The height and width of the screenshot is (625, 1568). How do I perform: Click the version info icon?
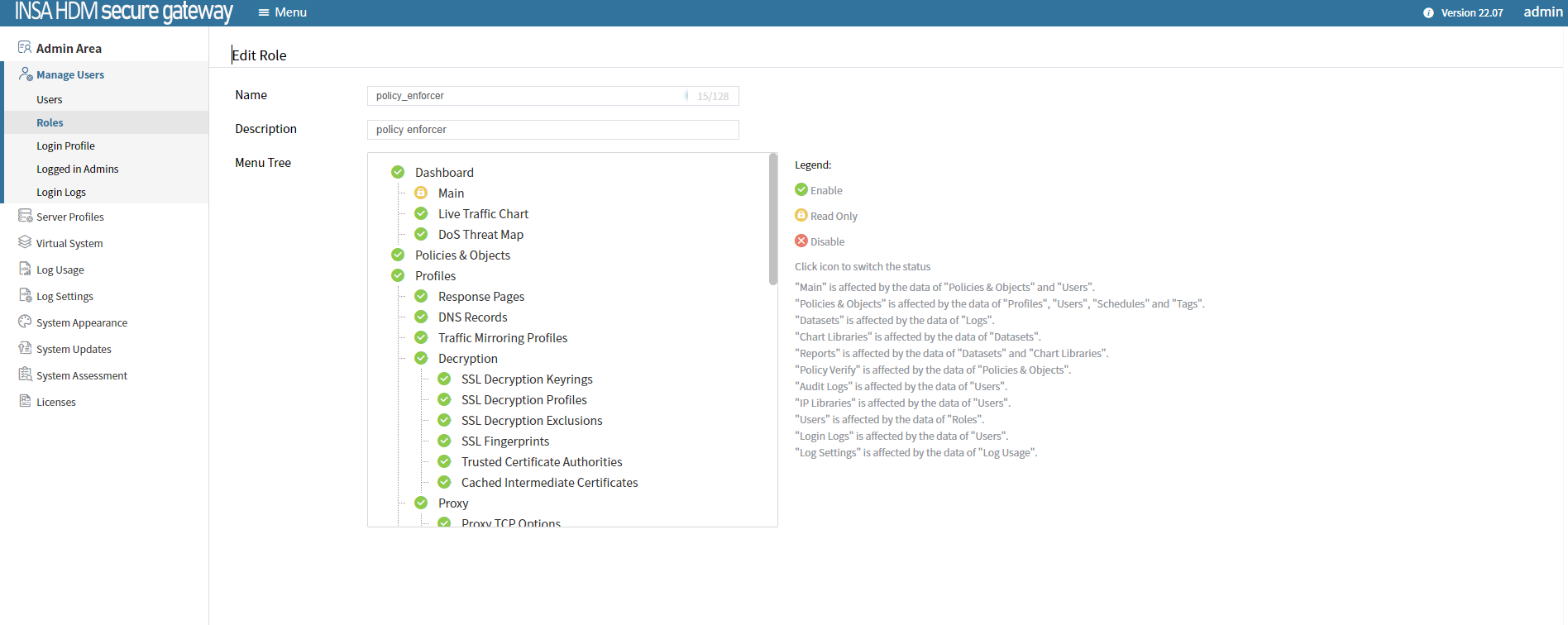(x=1428, y=13)
